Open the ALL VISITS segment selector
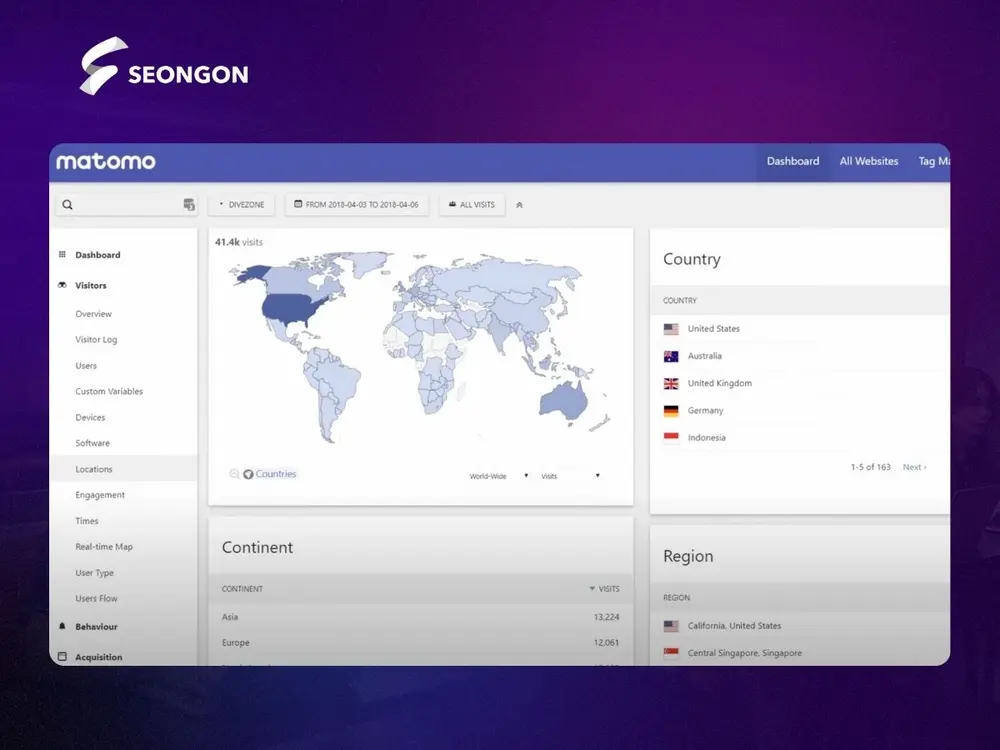Image resolution: width=1000 pixels, height=750 pixels. (472, 205)
